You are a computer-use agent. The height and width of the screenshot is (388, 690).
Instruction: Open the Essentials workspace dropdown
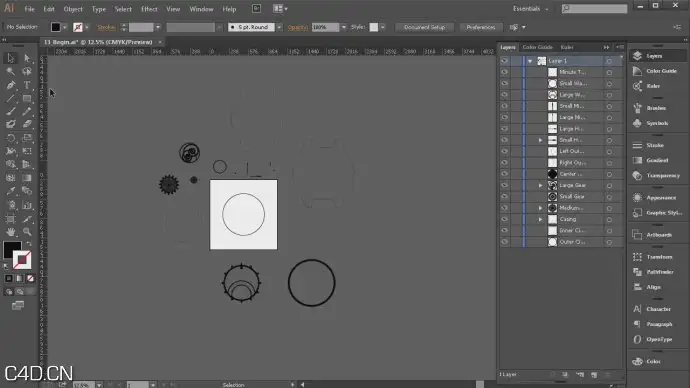531,9
